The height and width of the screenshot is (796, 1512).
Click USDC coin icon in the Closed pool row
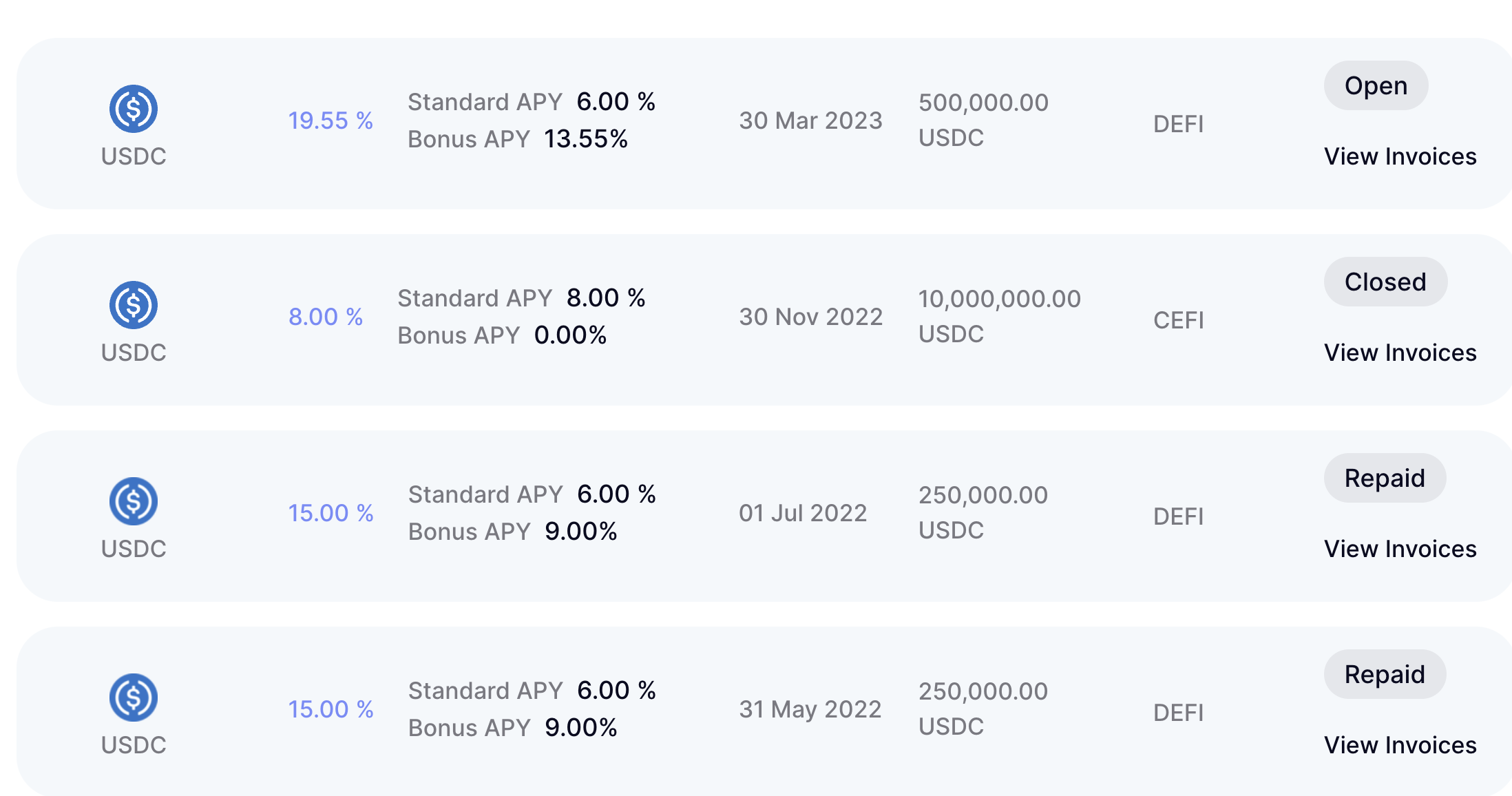click(134, 305)
